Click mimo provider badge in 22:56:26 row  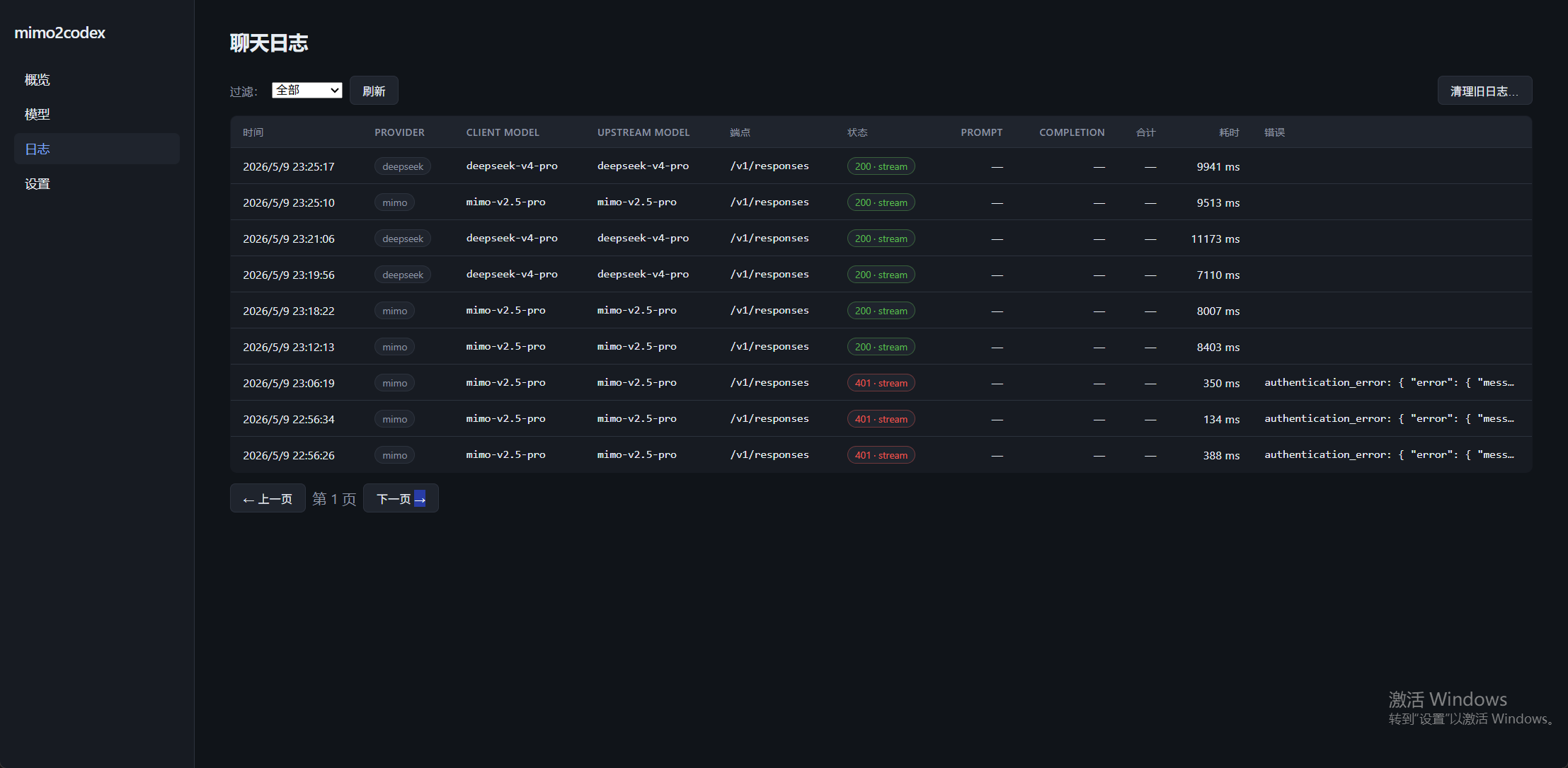[x=395, y=455]
